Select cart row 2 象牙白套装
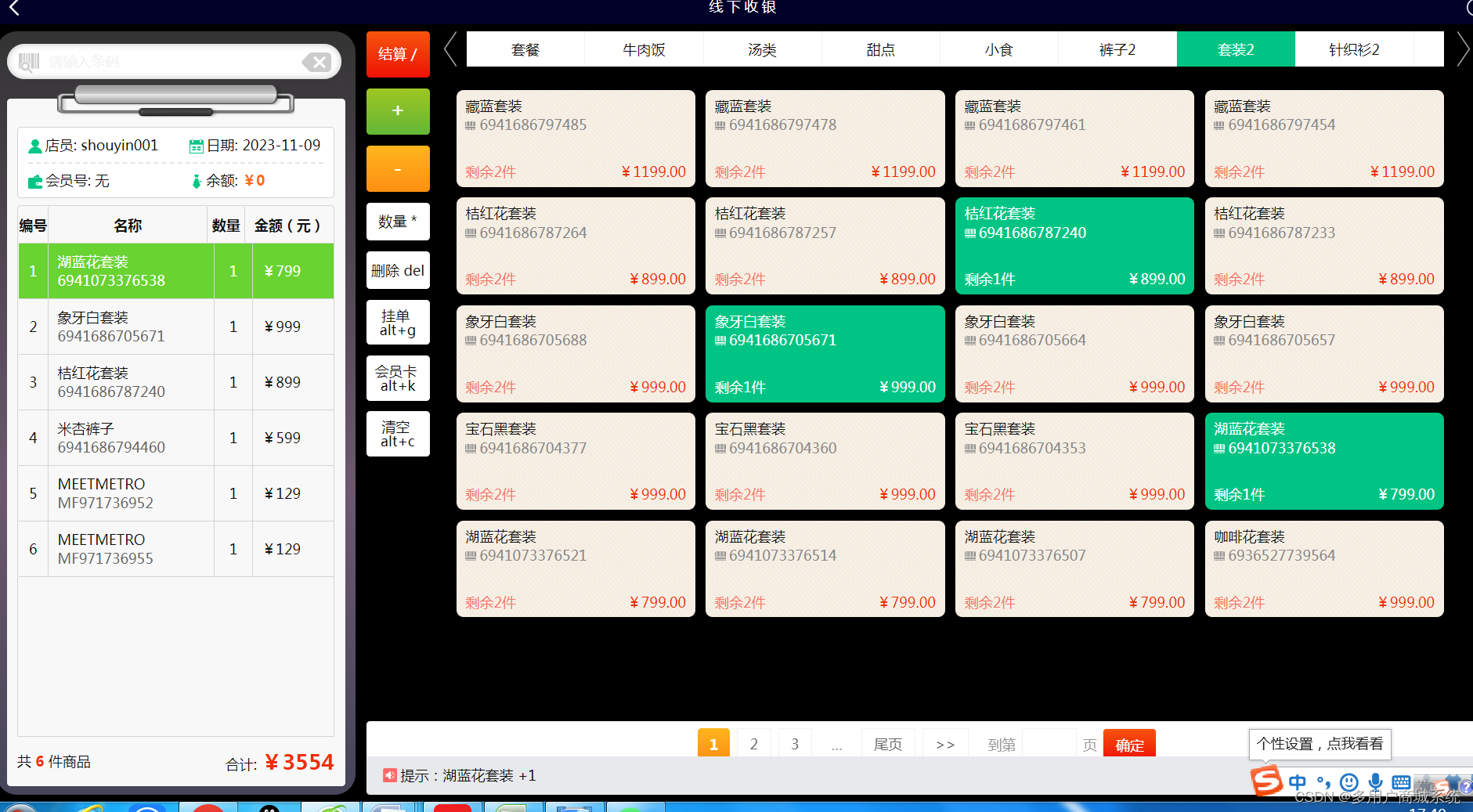The width and height of the screenshot is (1473, 812). click(176, 327)
